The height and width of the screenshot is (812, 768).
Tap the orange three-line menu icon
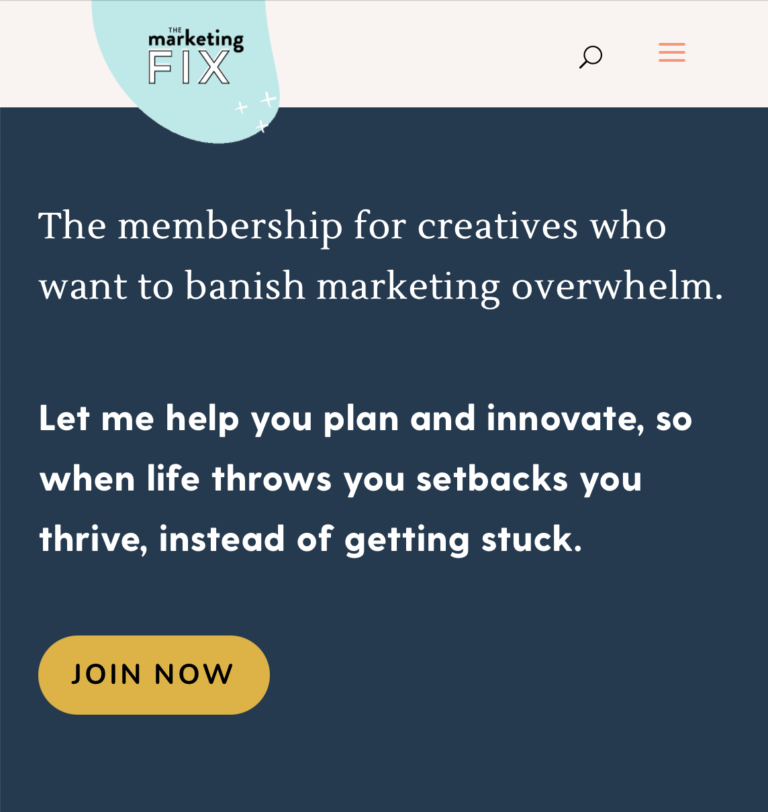point(671,52)
